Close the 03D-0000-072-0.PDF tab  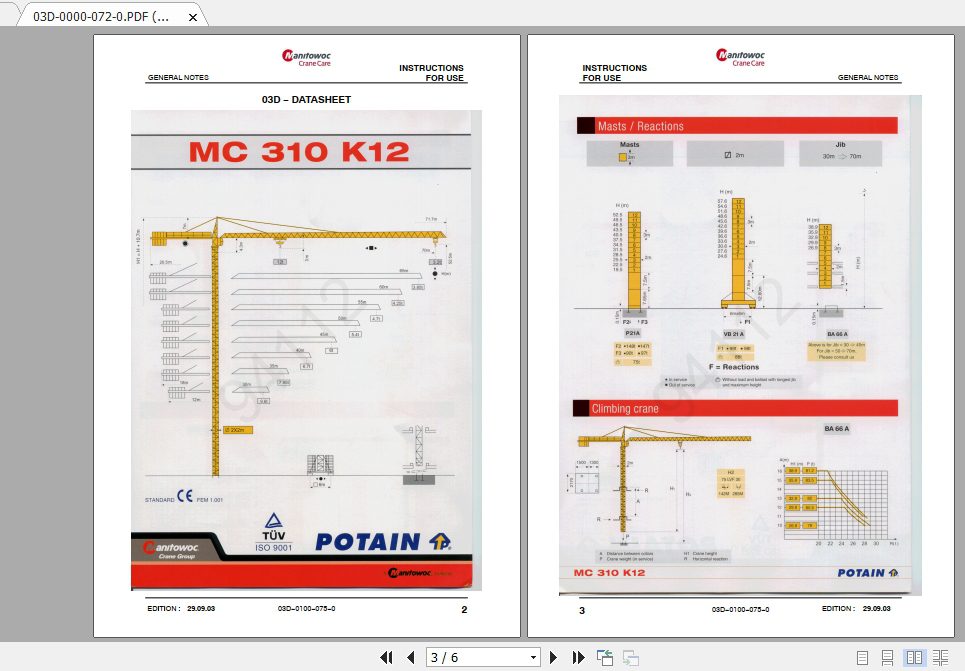(192, 16)
